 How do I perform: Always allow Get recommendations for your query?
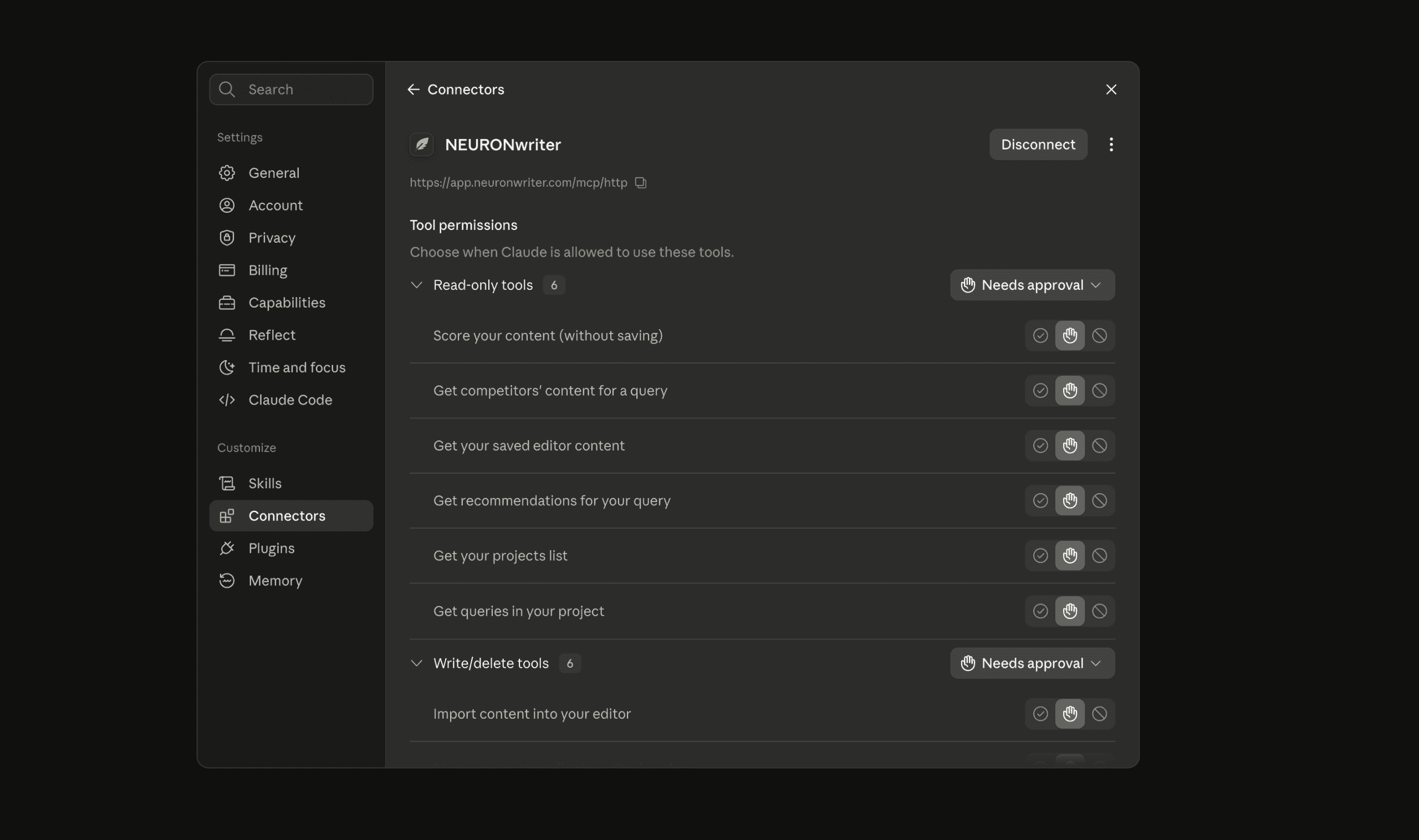[1040, 500]
